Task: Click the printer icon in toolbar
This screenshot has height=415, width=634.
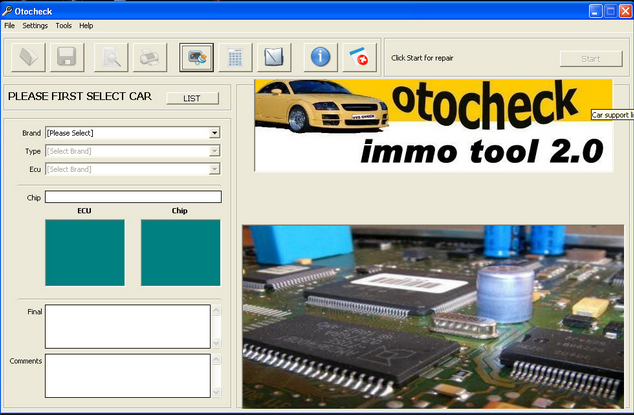Action: tap(150, 57)
